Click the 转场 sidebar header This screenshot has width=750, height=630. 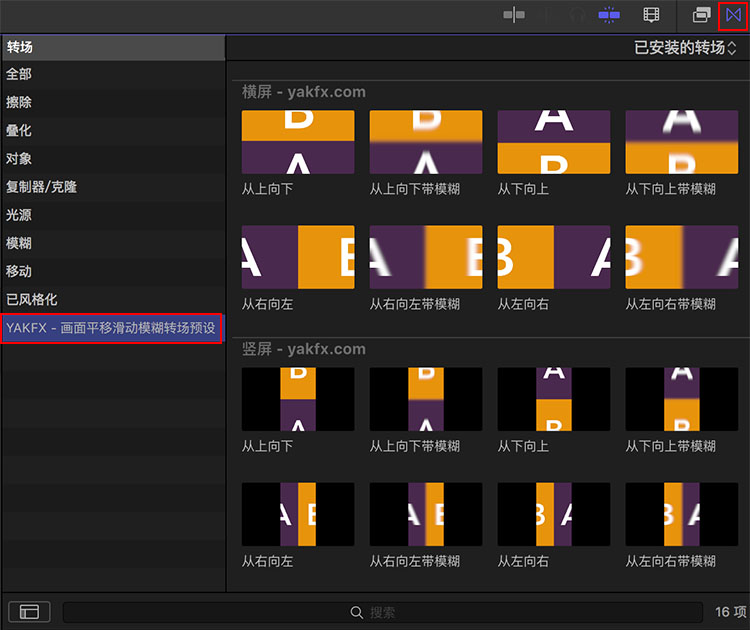(113, 47)
